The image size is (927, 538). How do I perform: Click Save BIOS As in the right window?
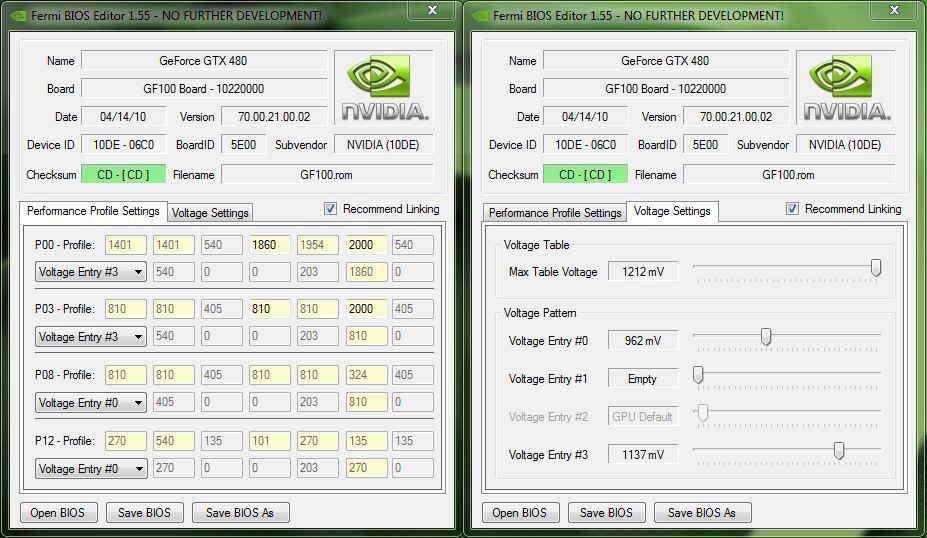[702, 513]
